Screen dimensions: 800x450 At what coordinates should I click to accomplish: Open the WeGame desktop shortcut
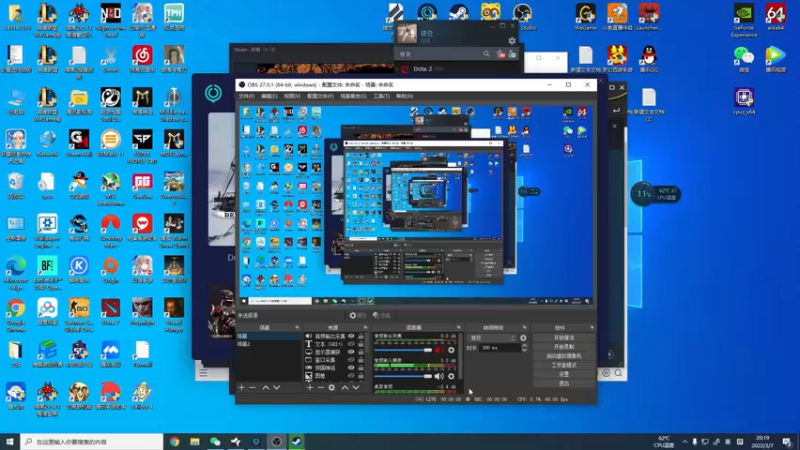(585, 17)
